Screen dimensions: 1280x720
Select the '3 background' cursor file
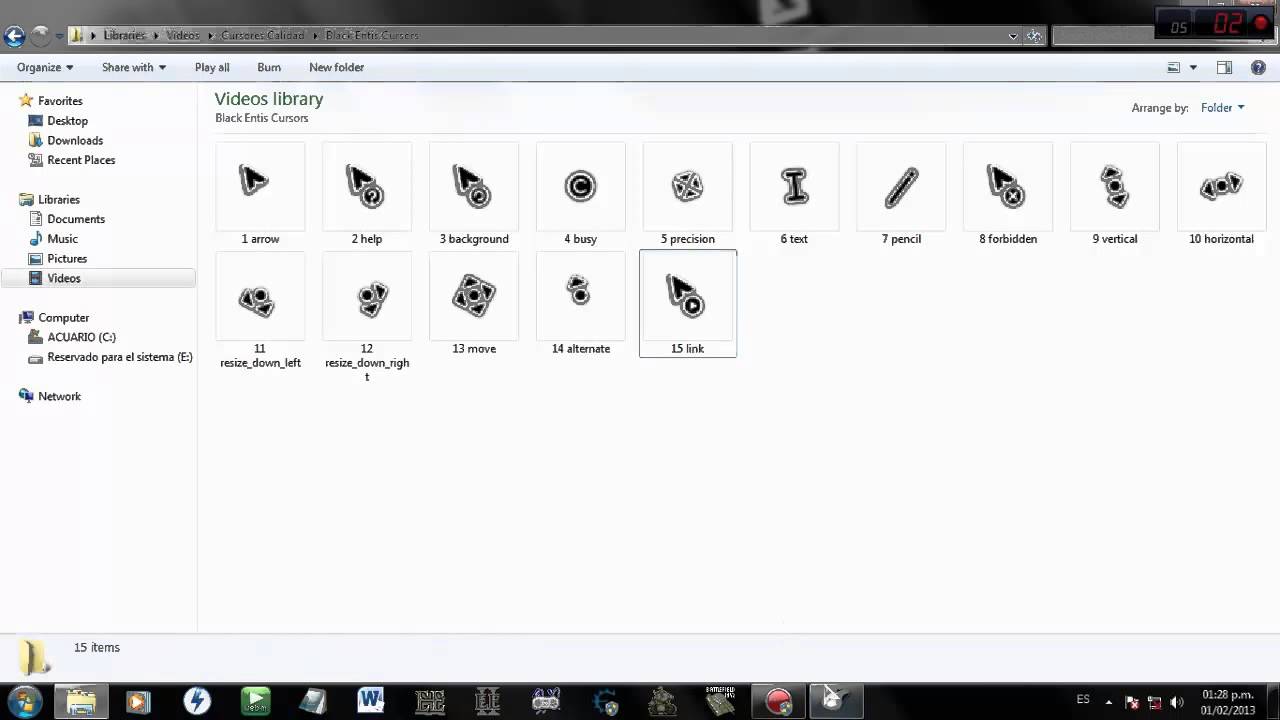click(474, 194)
